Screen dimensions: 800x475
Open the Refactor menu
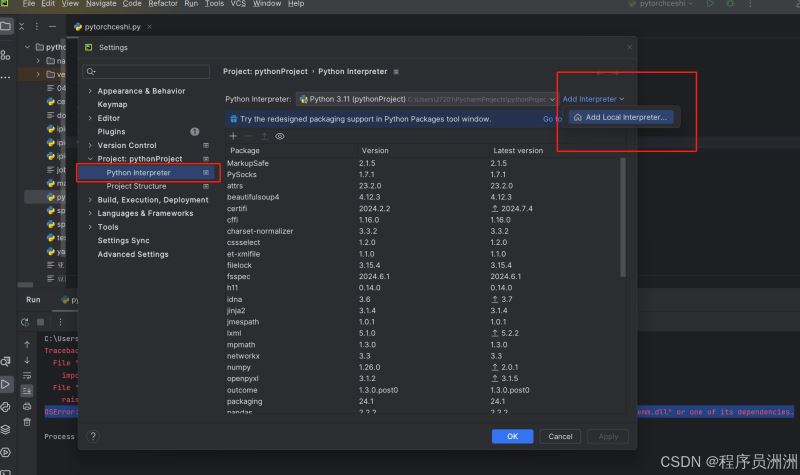[x=163, y=4]
